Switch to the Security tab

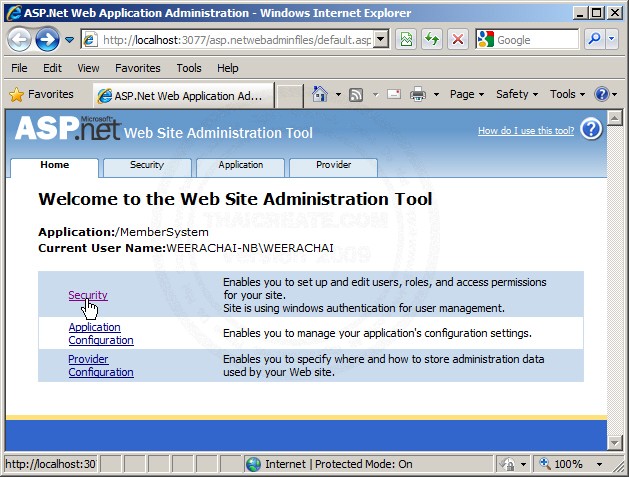tap(147, 166)
